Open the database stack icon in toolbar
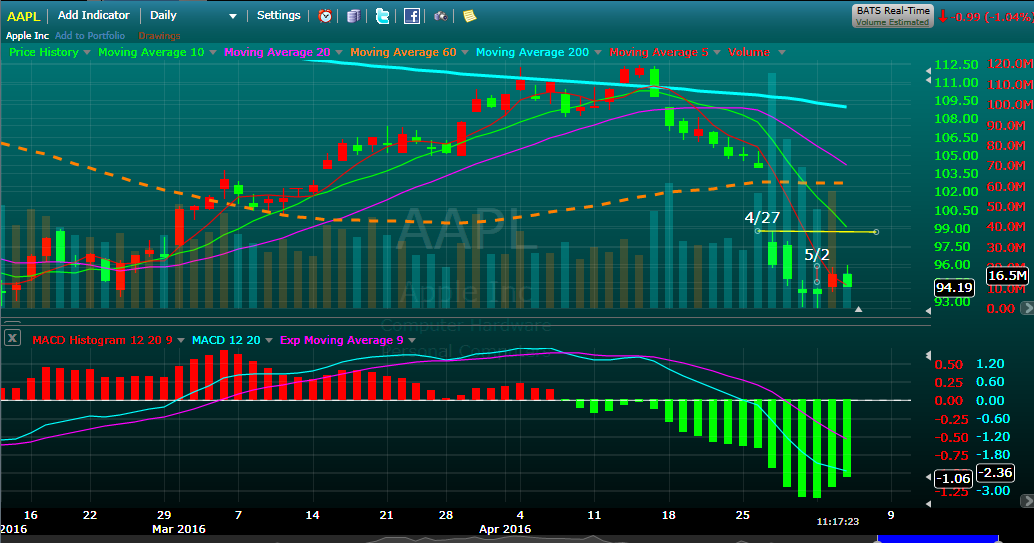This screenshot has width=1034, height=543. tap(354, 16)
